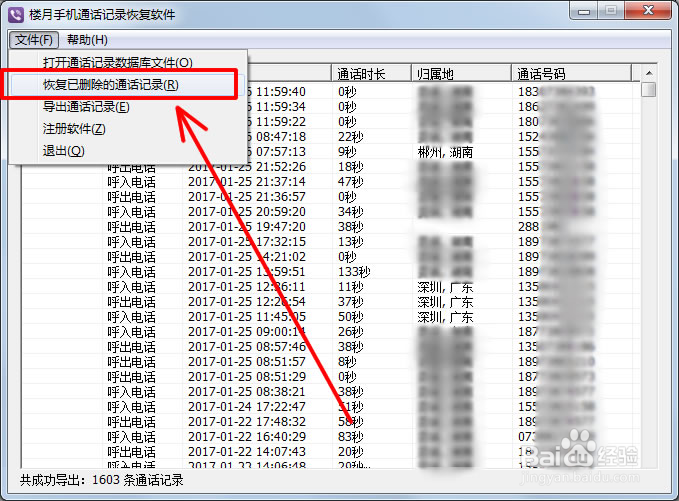Image resolution: width=679 pixels, height=501 pixels.
Task: Select row with time 2017-01-25 21:52:26
Action: [331, 167]
